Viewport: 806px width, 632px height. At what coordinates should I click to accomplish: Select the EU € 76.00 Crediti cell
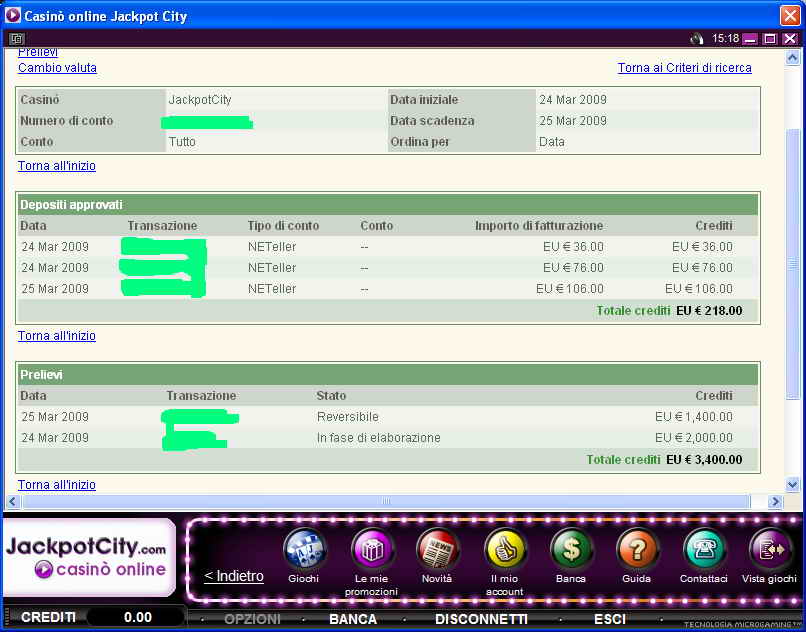click(x=702, y=268)
